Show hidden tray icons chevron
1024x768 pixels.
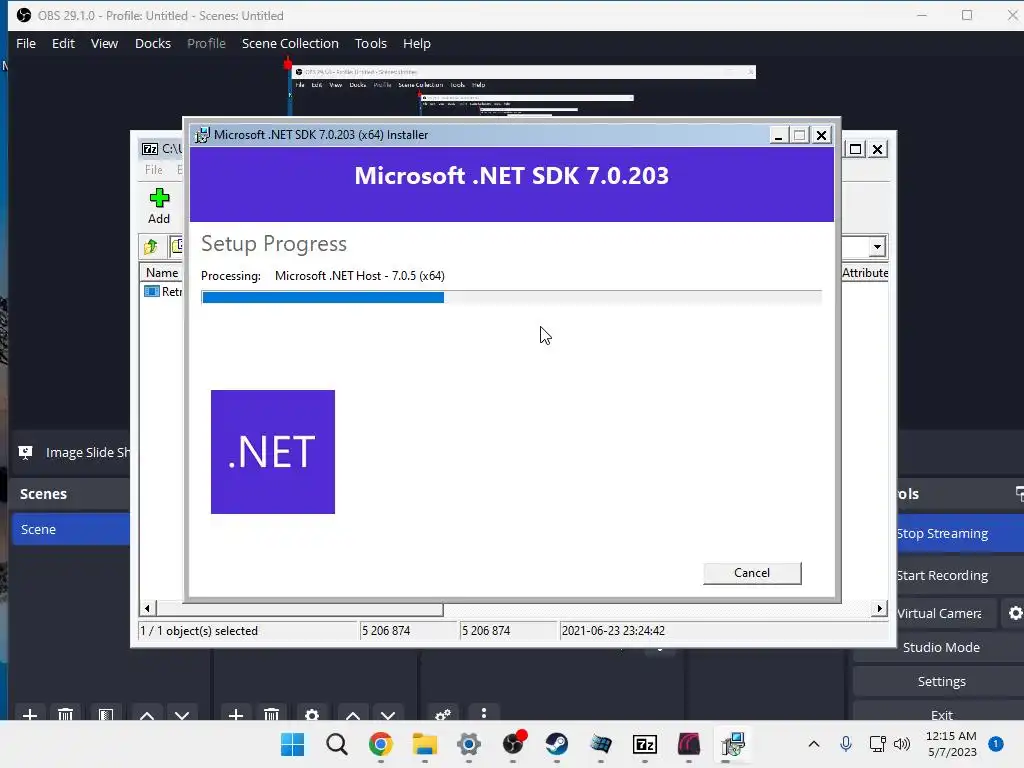[x=814, y=744]
